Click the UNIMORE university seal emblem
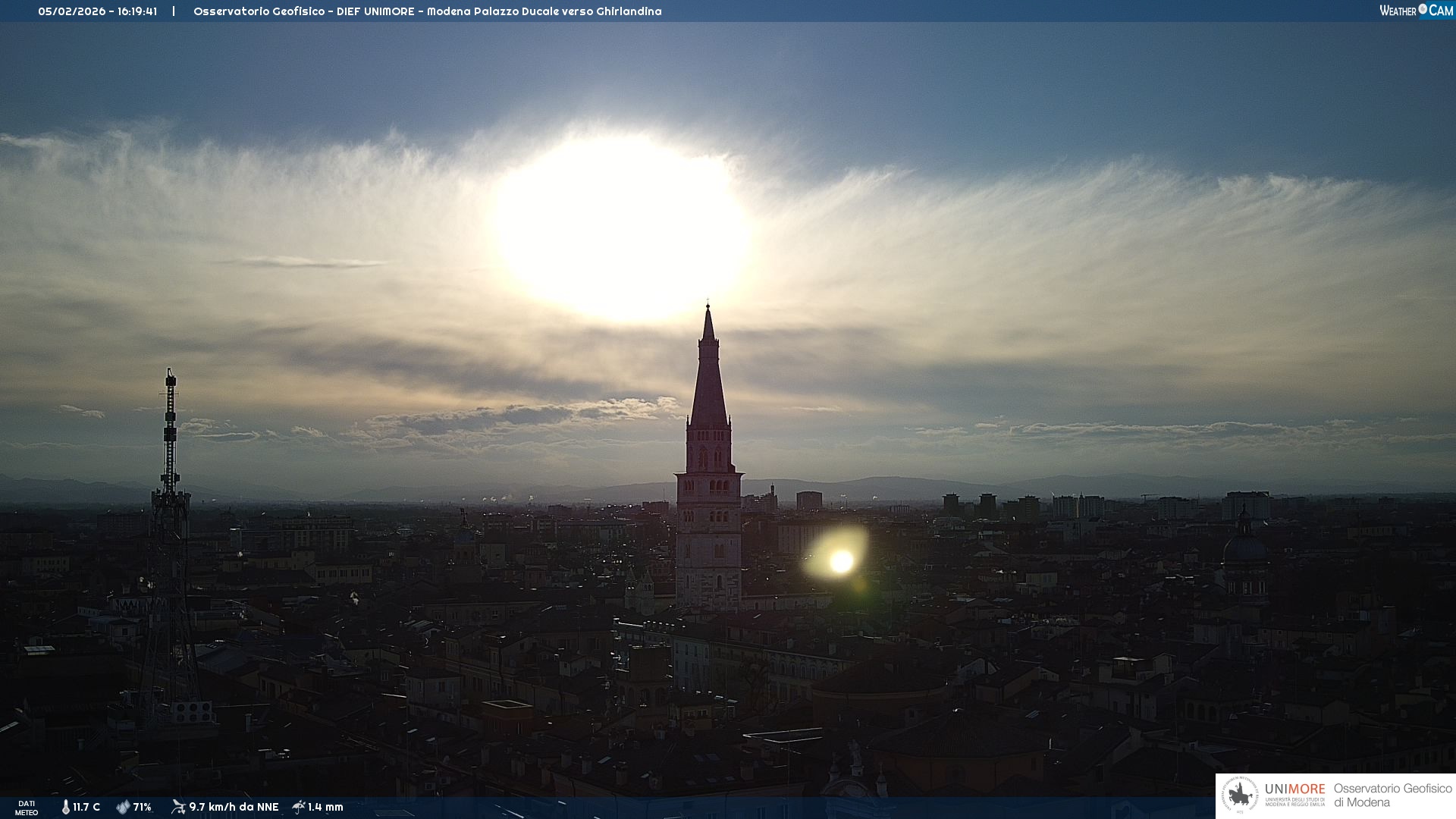 [x=1240, y=795]
